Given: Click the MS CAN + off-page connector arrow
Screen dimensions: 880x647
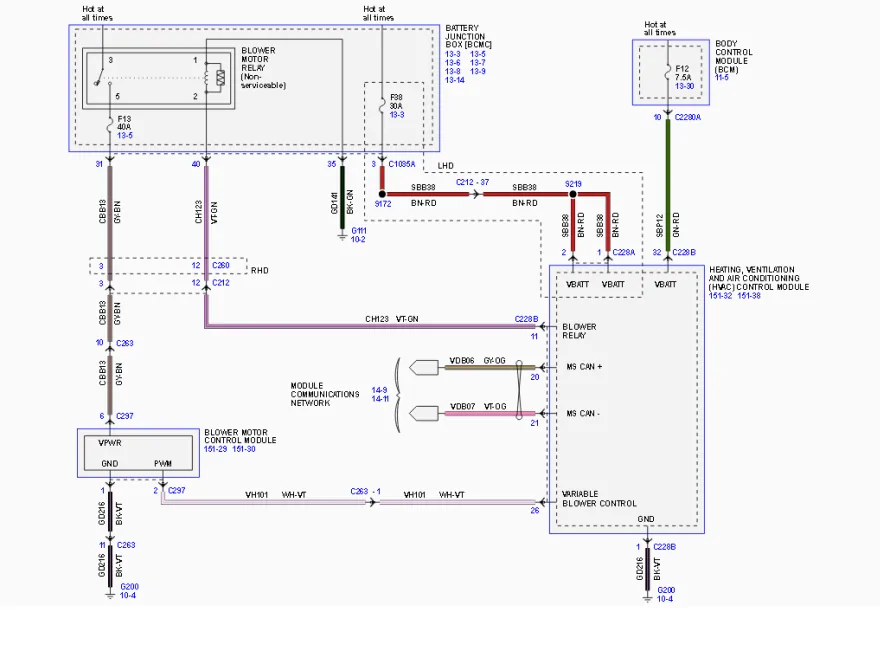Looking at the screenshot, I should (424, 368).
